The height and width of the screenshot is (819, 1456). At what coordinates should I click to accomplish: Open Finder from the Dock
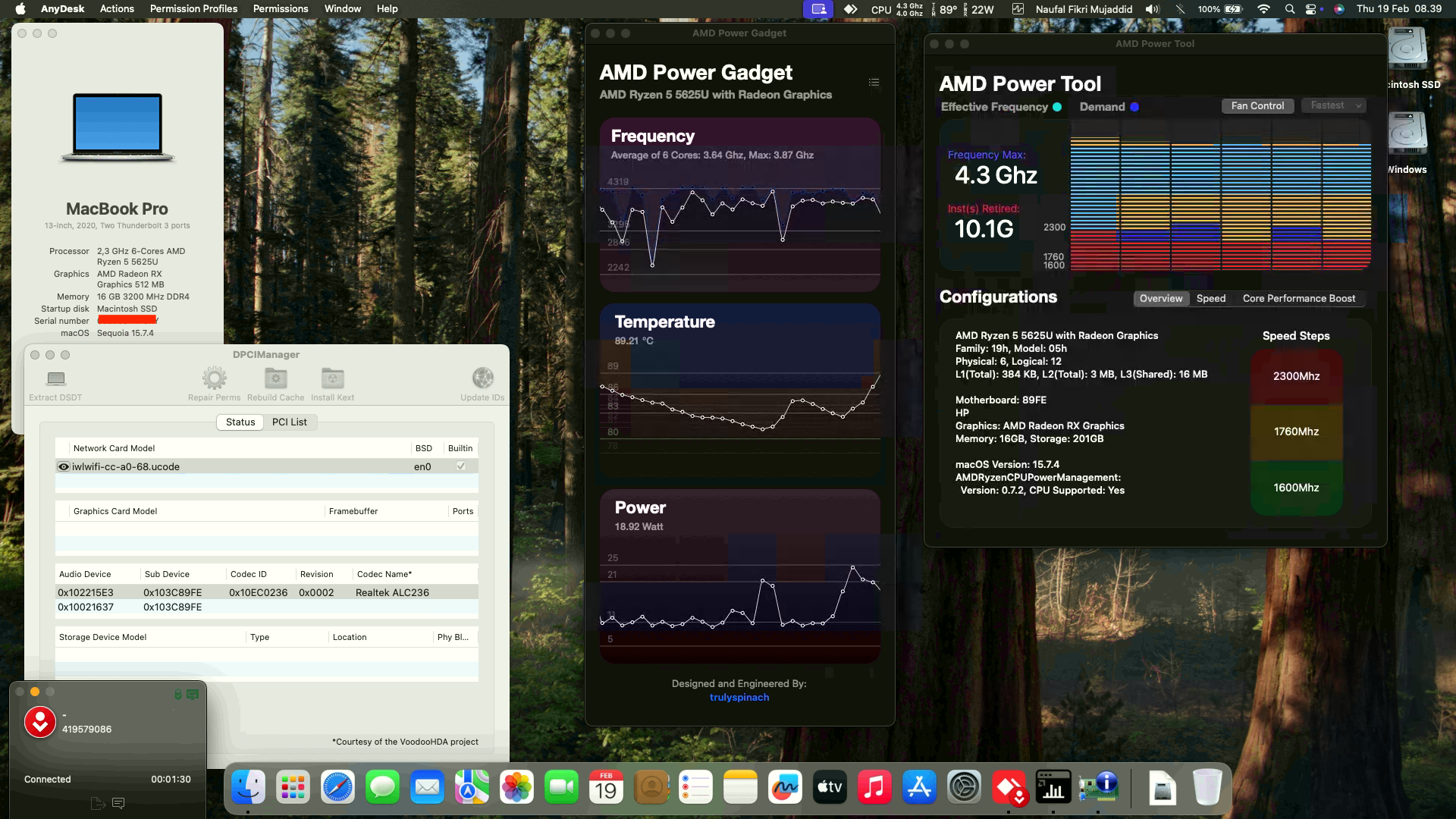tap(248, 788)
